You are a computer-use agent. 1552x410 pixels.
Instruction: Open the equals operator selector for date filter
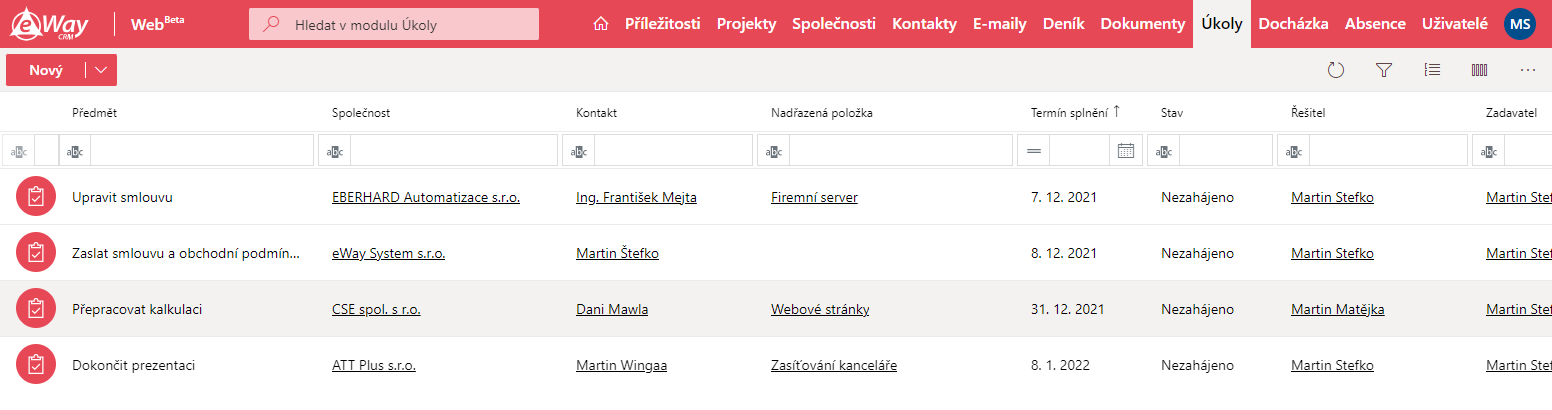[x=1033, y=151]
